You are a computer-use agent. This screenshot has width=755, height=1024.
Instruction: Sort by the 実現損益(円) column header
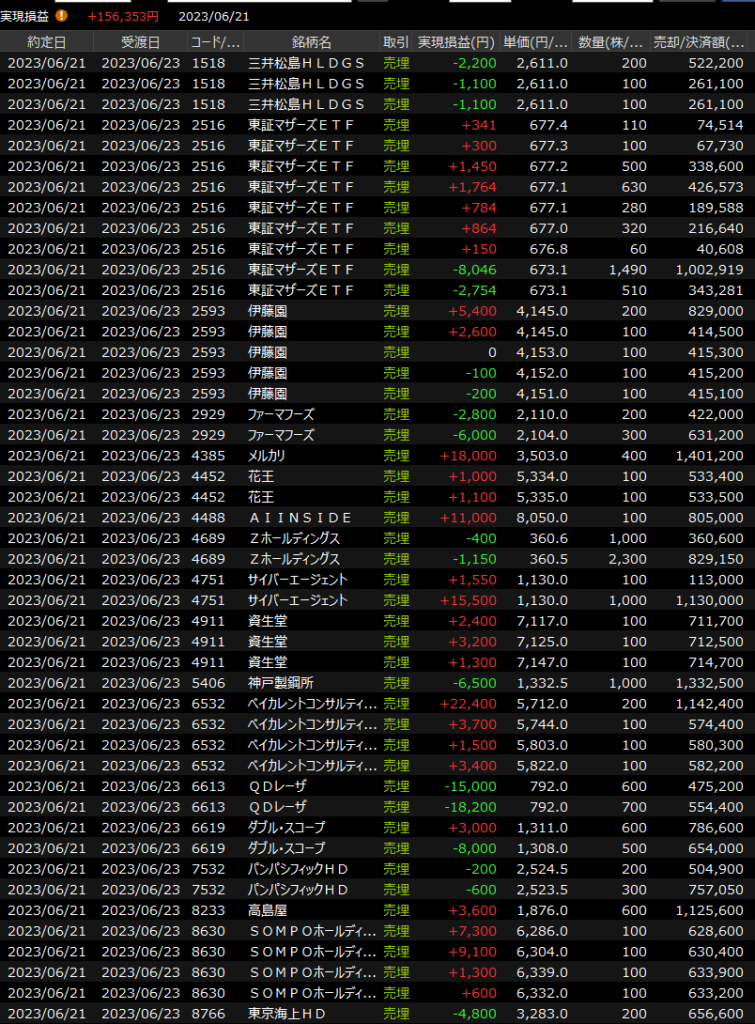(457, 42)
